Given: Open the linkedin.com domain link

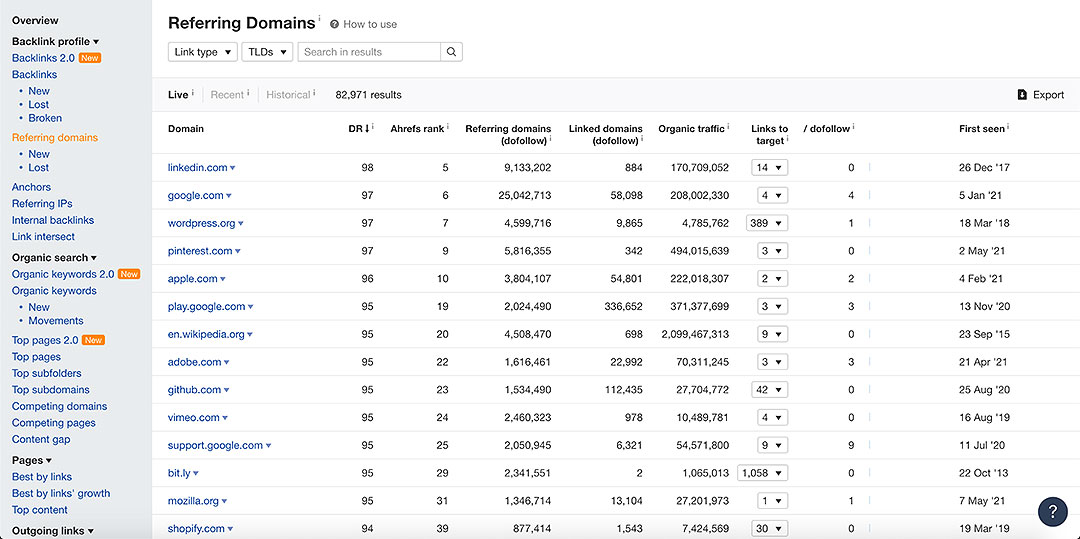Looking at the screenshot, I should (196, 168).
